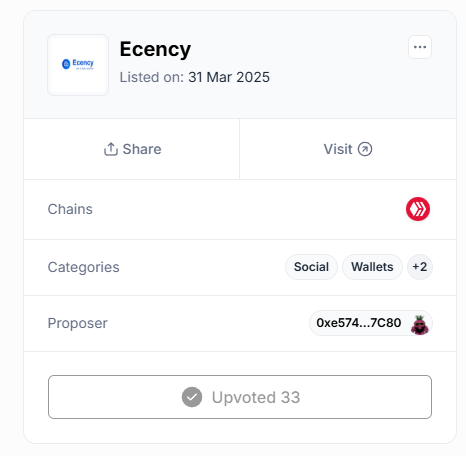Expand the +2 more categories badge
This screenshot has width=466, height=456.
pos(420,267)
